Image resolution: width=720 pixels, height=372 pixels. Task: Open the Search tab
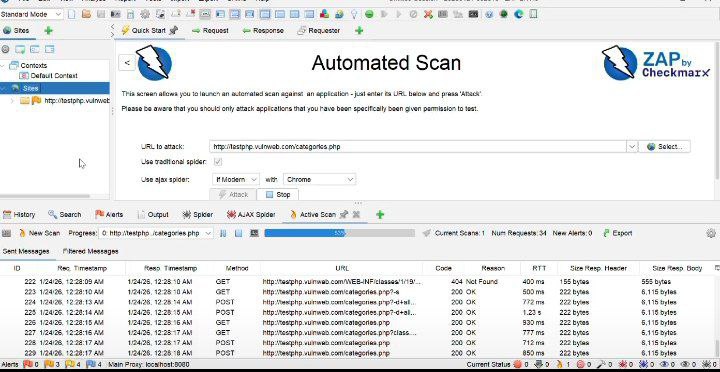64,214
